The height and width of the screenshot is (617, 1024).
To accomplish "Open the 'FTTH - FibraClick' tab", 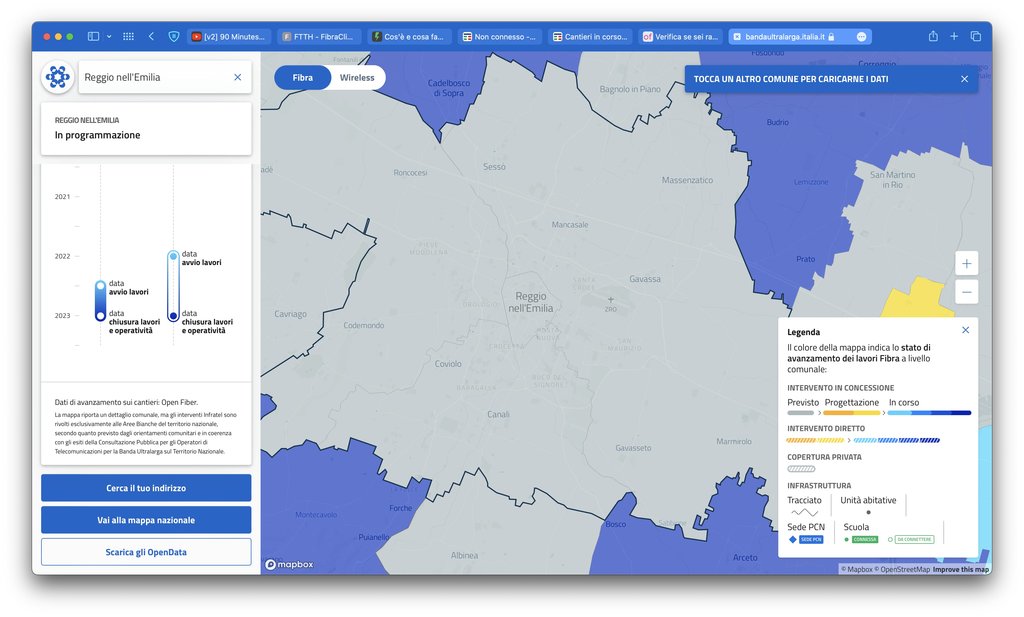I will [x=320, y=36].
